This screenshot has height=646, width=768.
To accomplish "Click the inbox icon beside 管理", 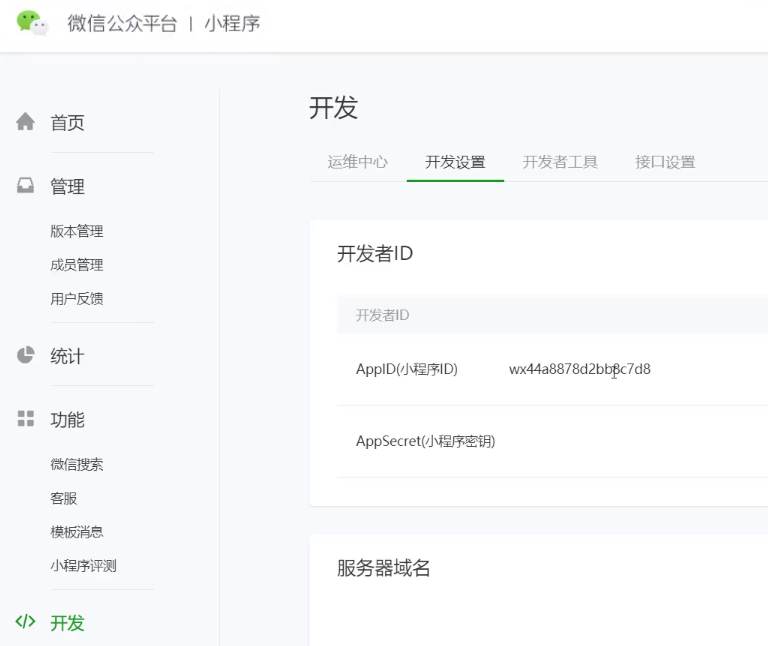I will pyautogui.click(x=25, y=186).
